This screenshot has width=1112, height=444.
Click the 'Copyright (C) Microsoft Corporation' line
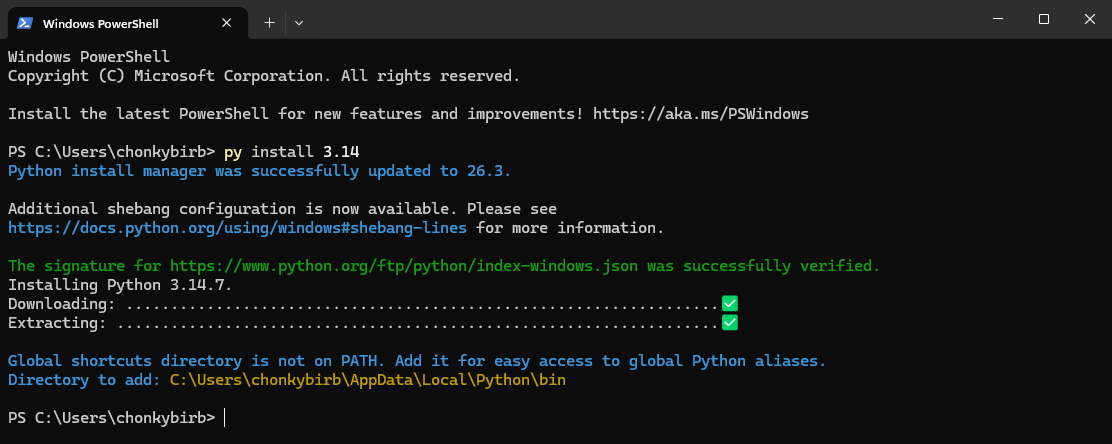point(264,76)
